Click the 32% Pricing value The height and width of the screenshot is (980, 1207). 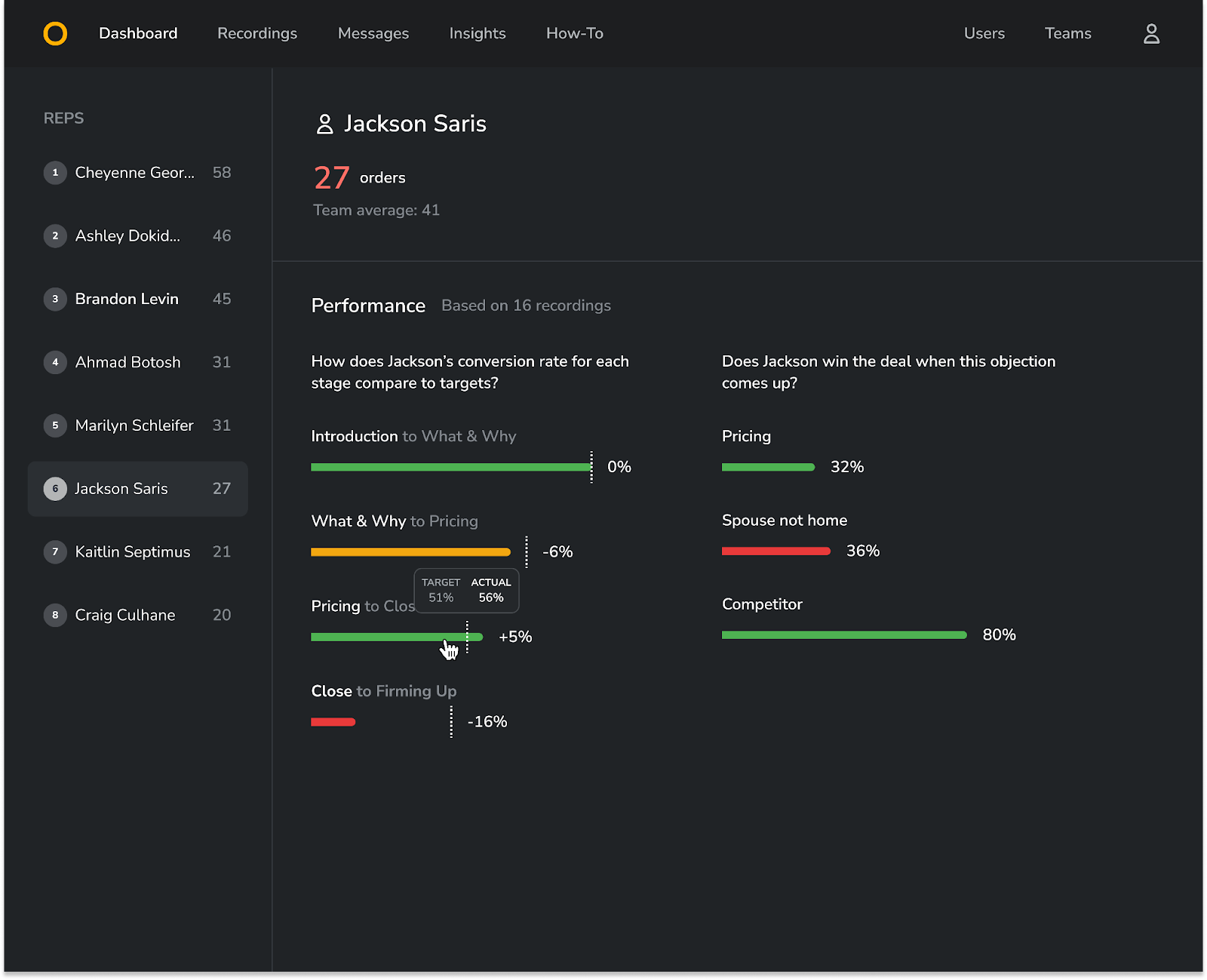(847, 467)
